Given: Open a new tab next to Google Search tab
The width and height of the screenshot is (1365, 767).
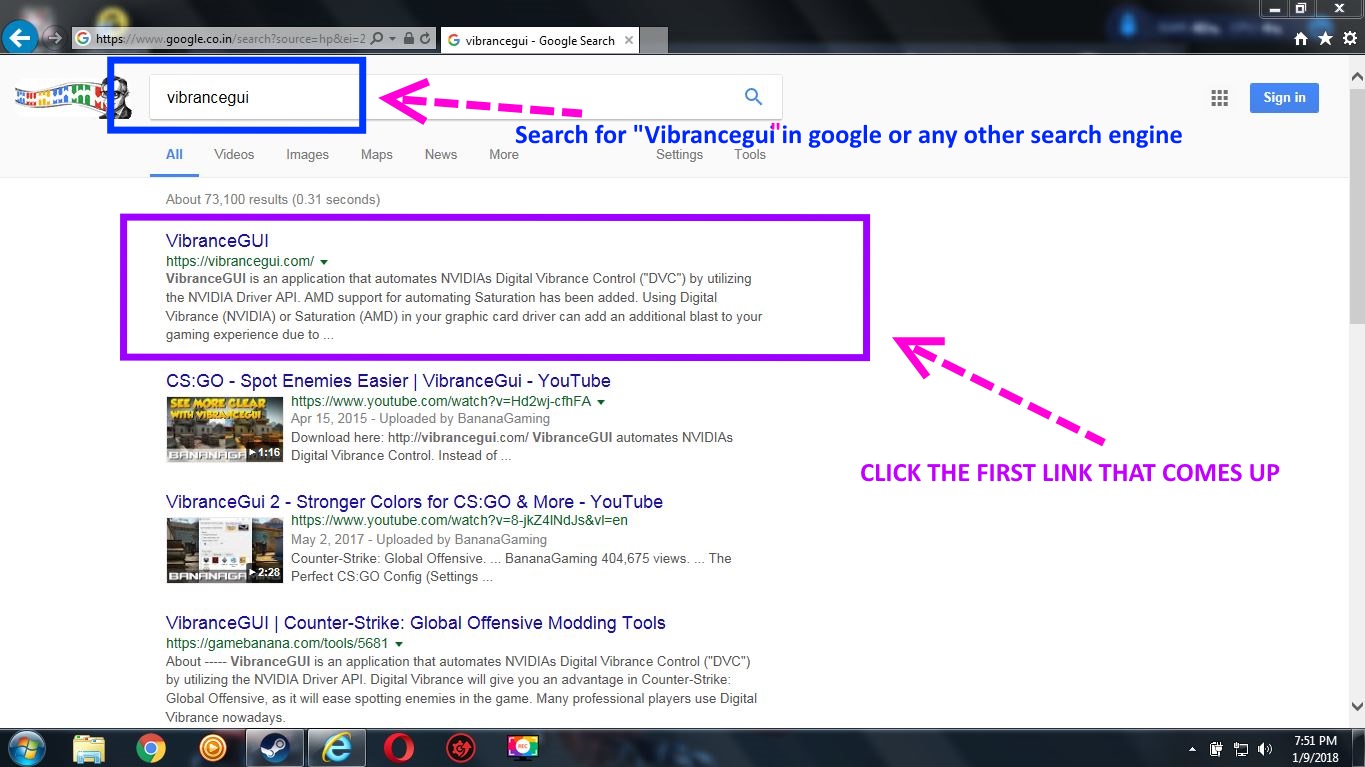Looking at the screenshot, I should click(654, 41).
